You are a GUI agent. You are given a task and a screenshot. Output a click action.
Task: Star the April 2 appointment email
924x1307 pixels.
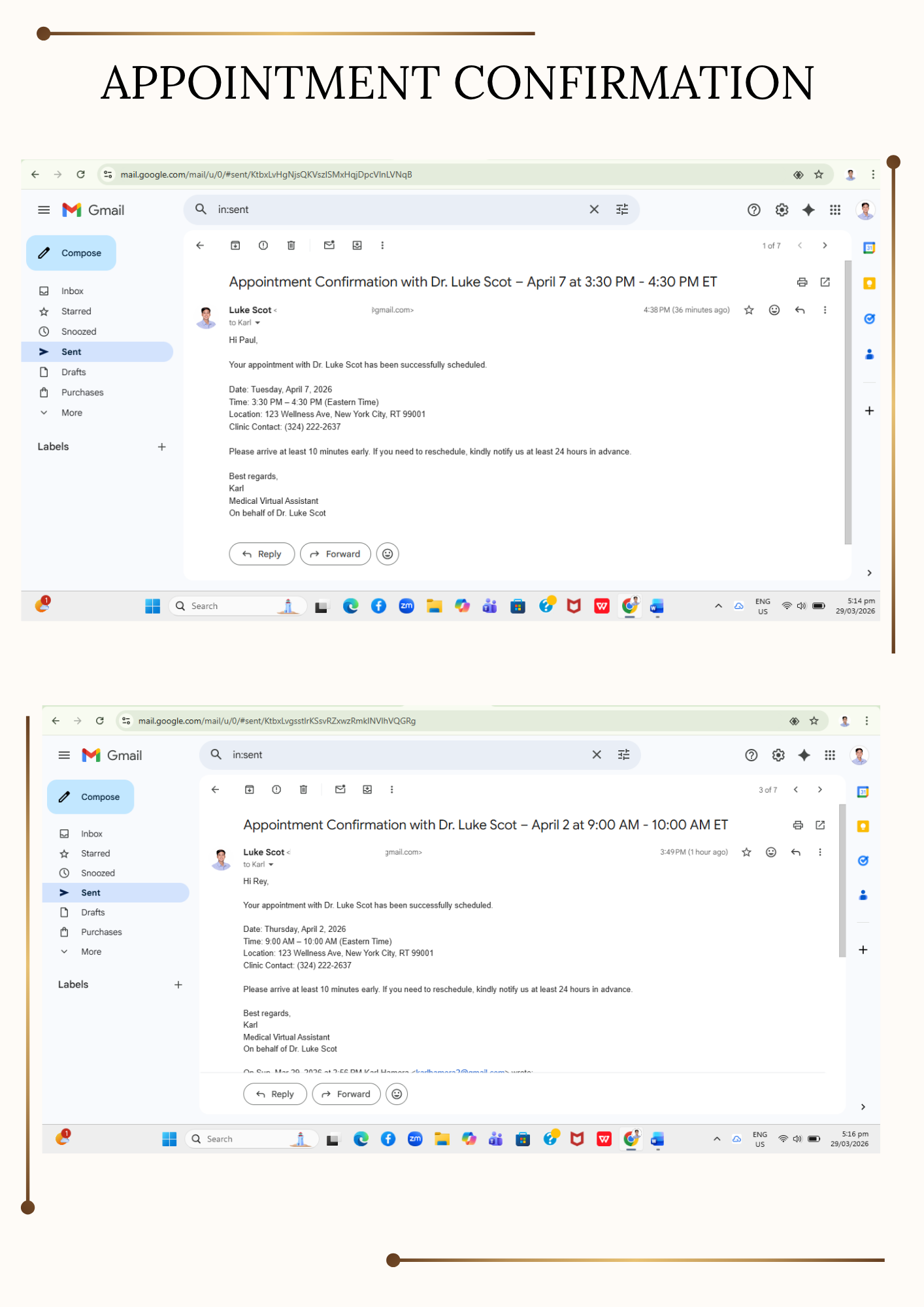coord(746,852)
